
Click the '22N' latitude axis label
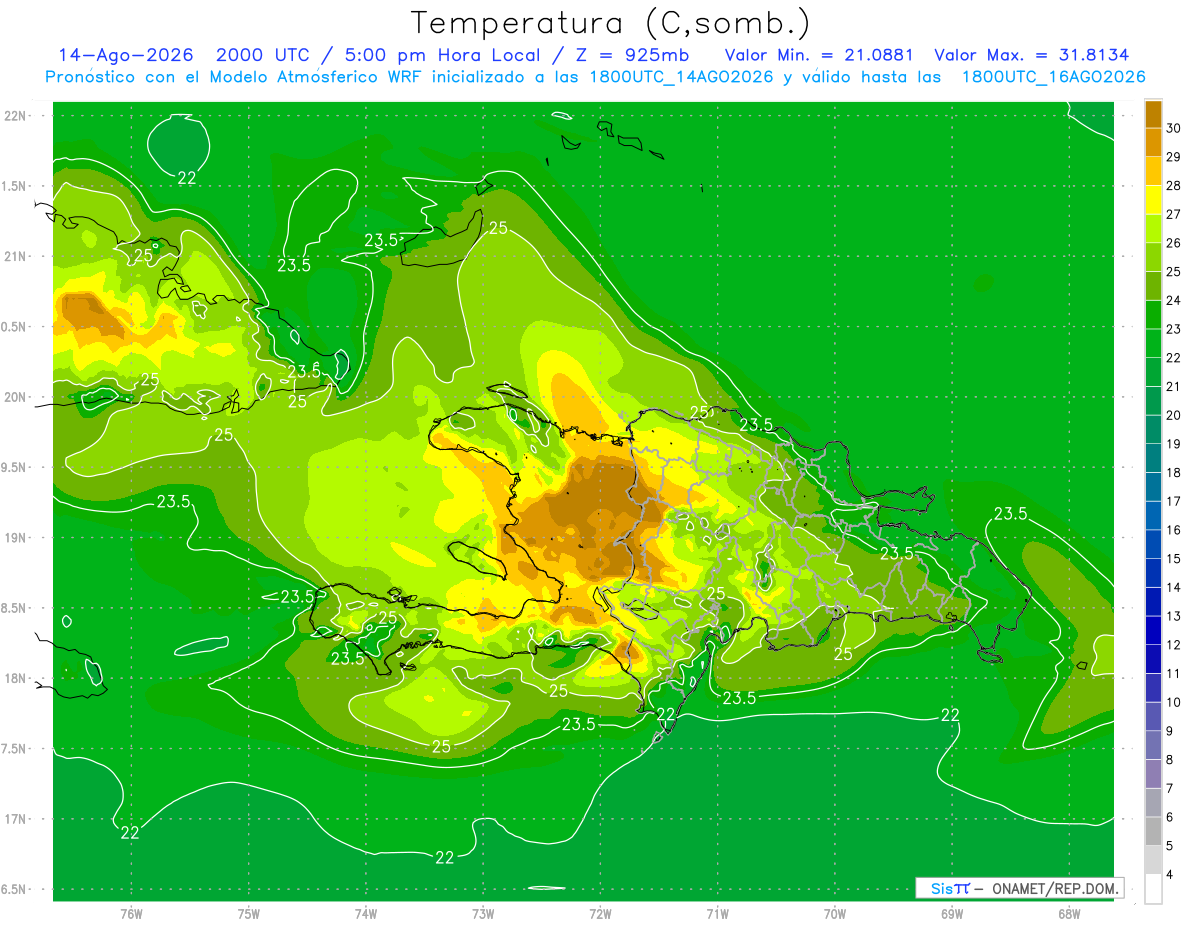point(16,115)
